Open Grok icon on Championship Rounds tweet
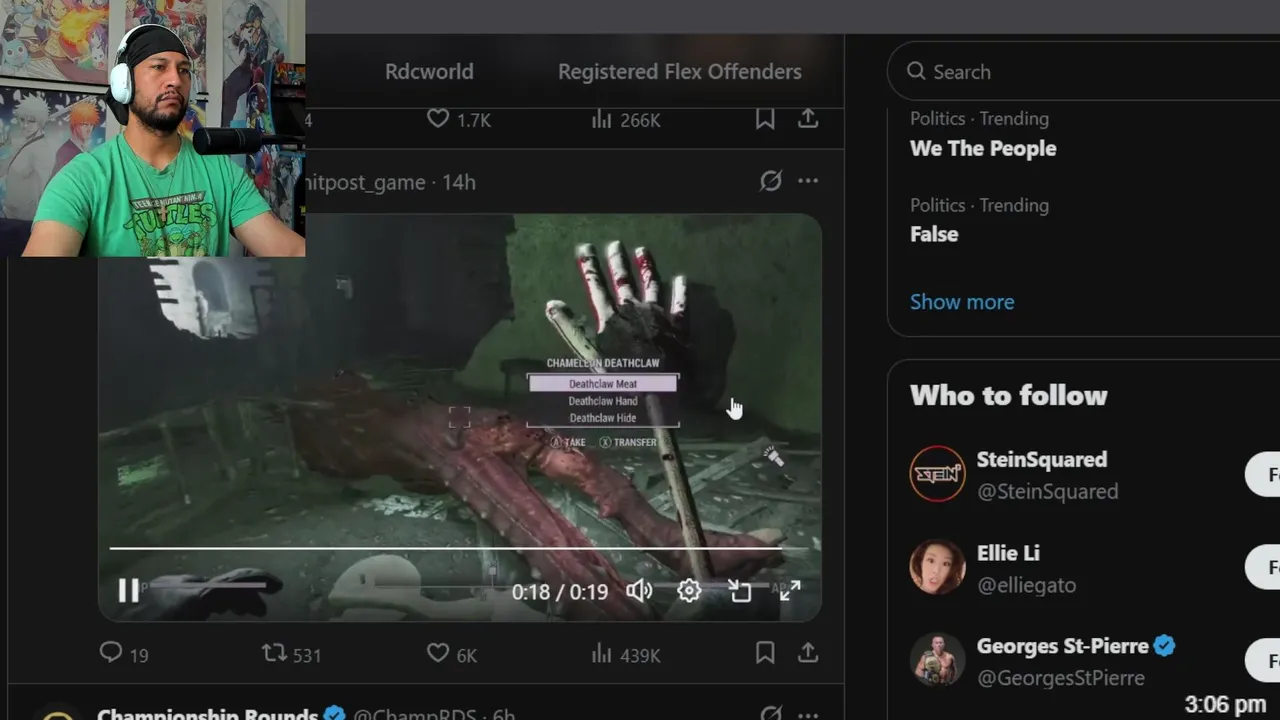Viewport: 1280px width, 720px height. point(770,713)
